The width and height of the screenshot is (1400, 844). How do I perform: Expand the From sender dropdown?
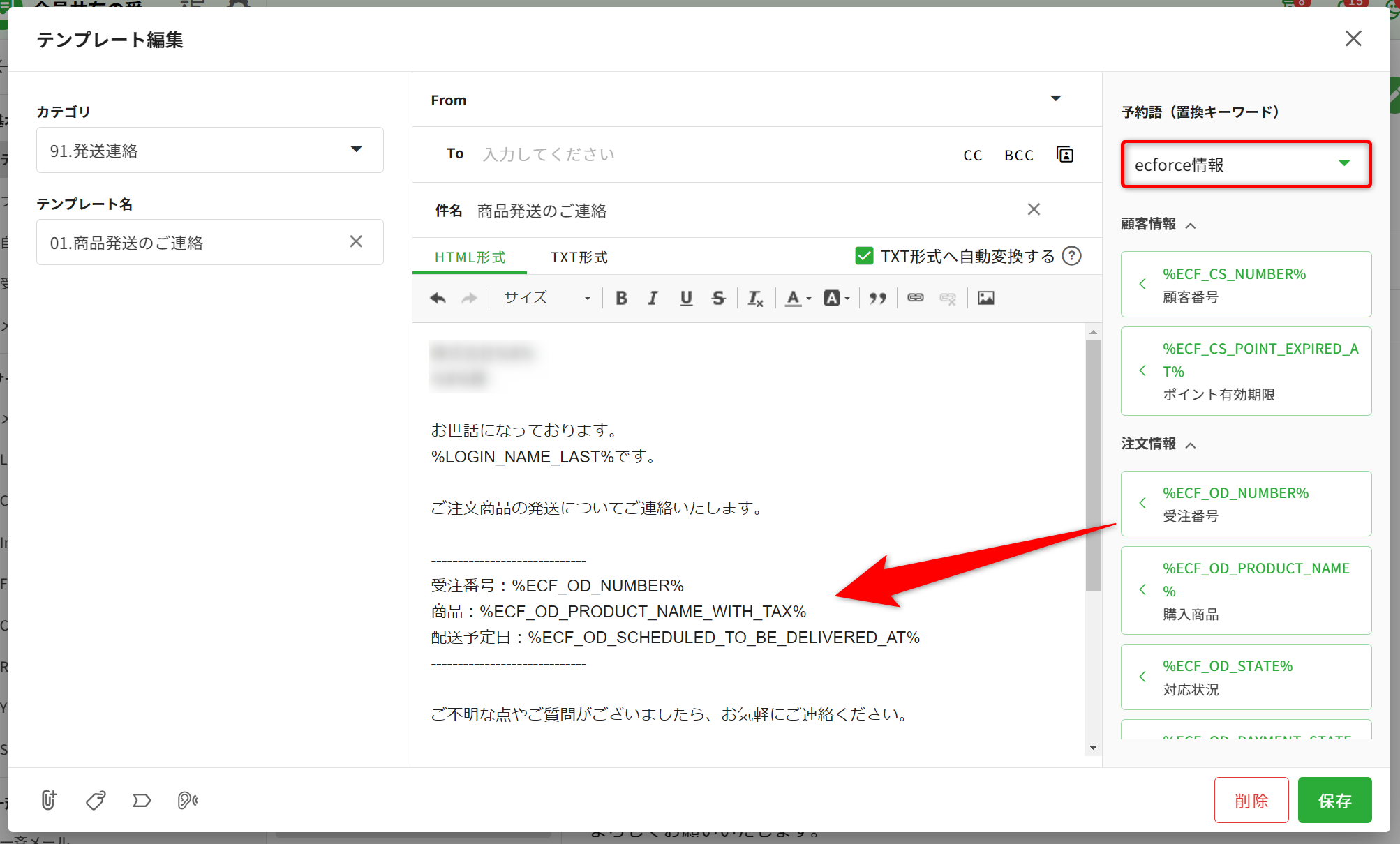1055,99
